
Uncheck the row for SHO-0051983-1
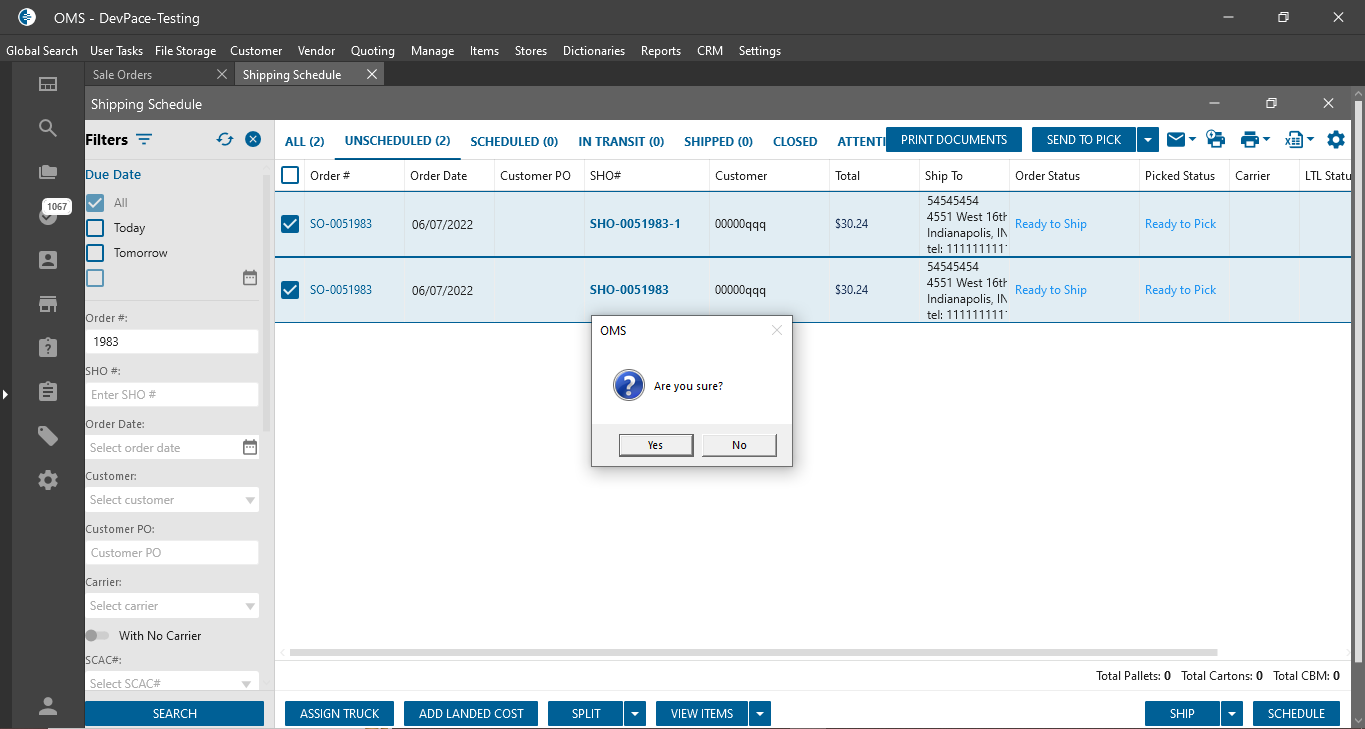pyautogui.click(x=290, y=224)
